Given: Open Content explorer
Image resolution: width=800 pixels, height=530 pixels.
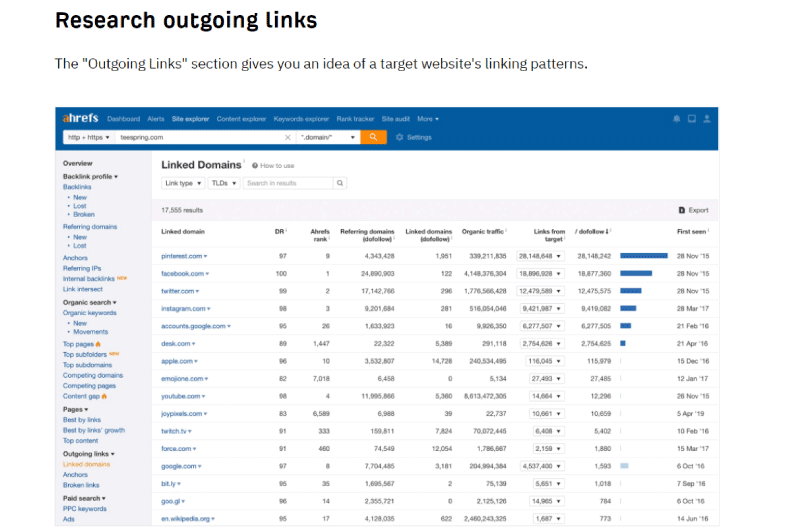Looking at the screenshot, I should (241, 119).
